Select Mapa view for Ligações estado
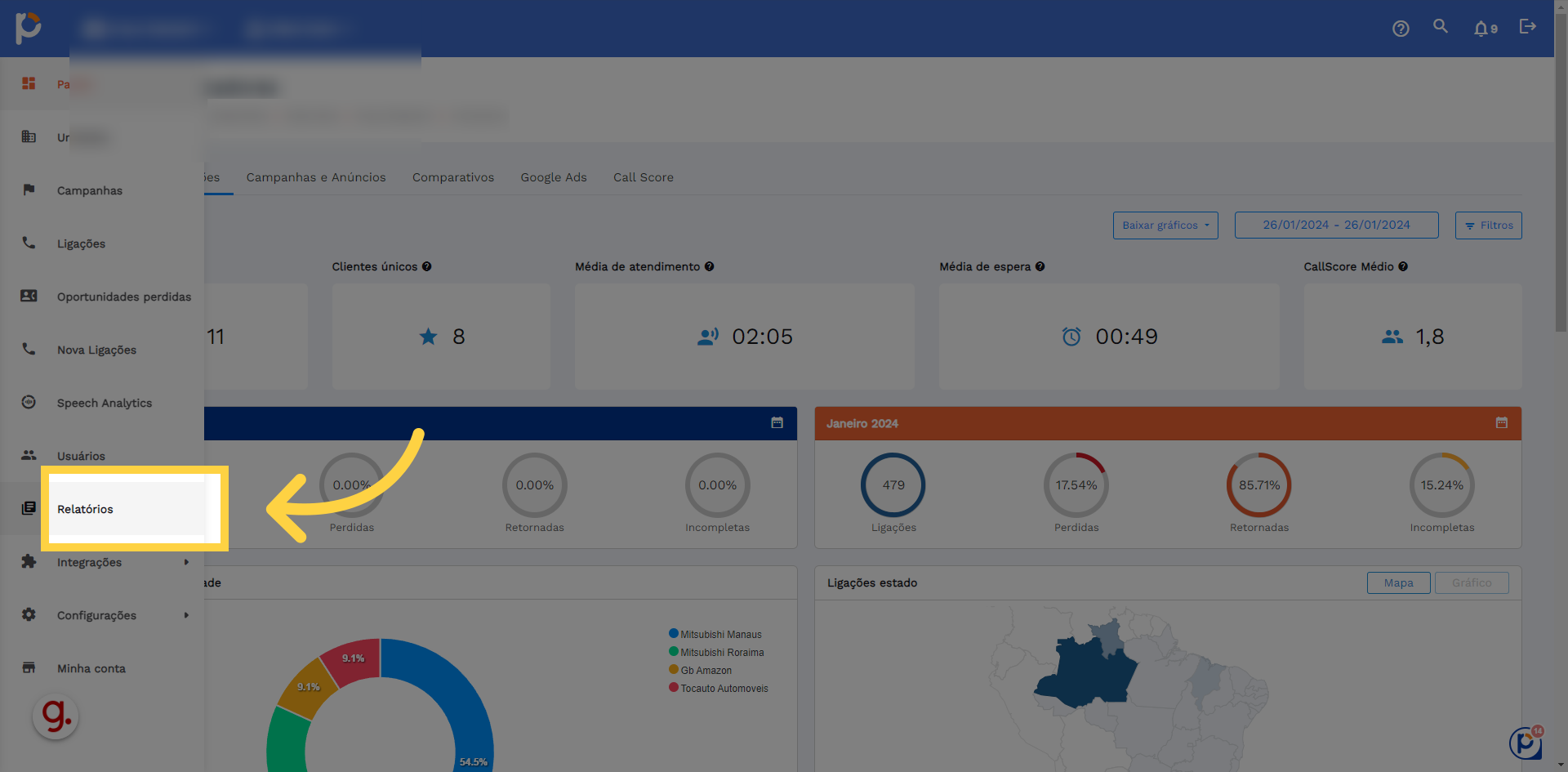 [1398, 582]
